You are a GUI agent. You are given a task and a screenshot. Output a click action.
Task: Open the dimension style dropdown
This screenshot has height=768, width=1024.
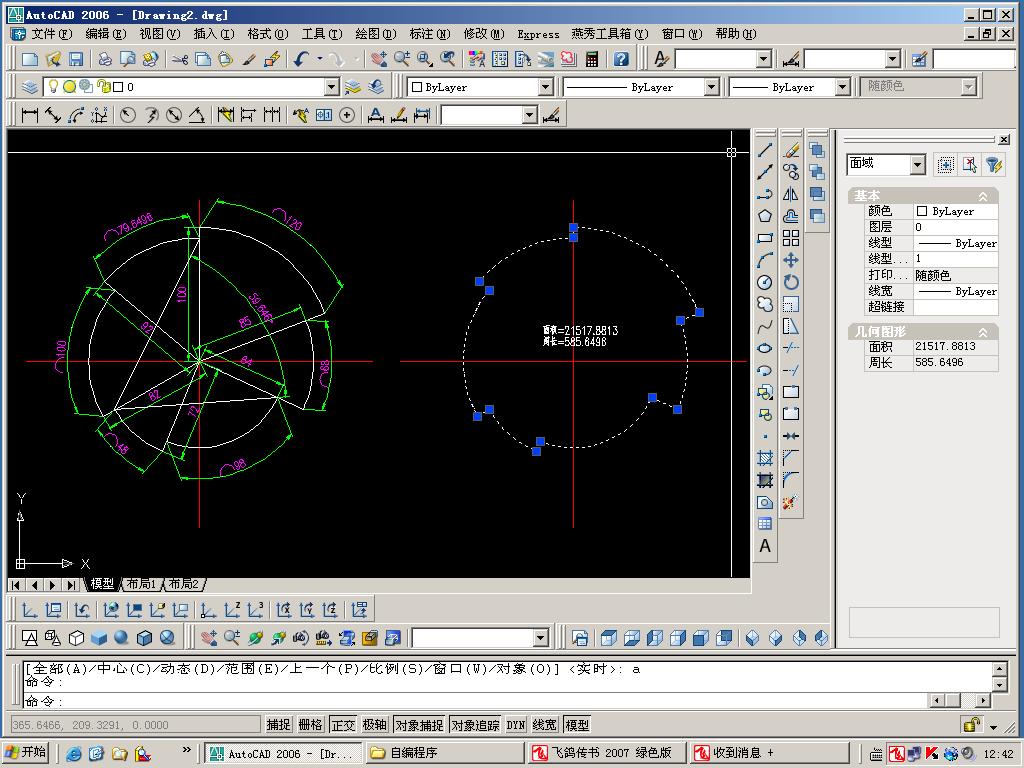[530, 116]
